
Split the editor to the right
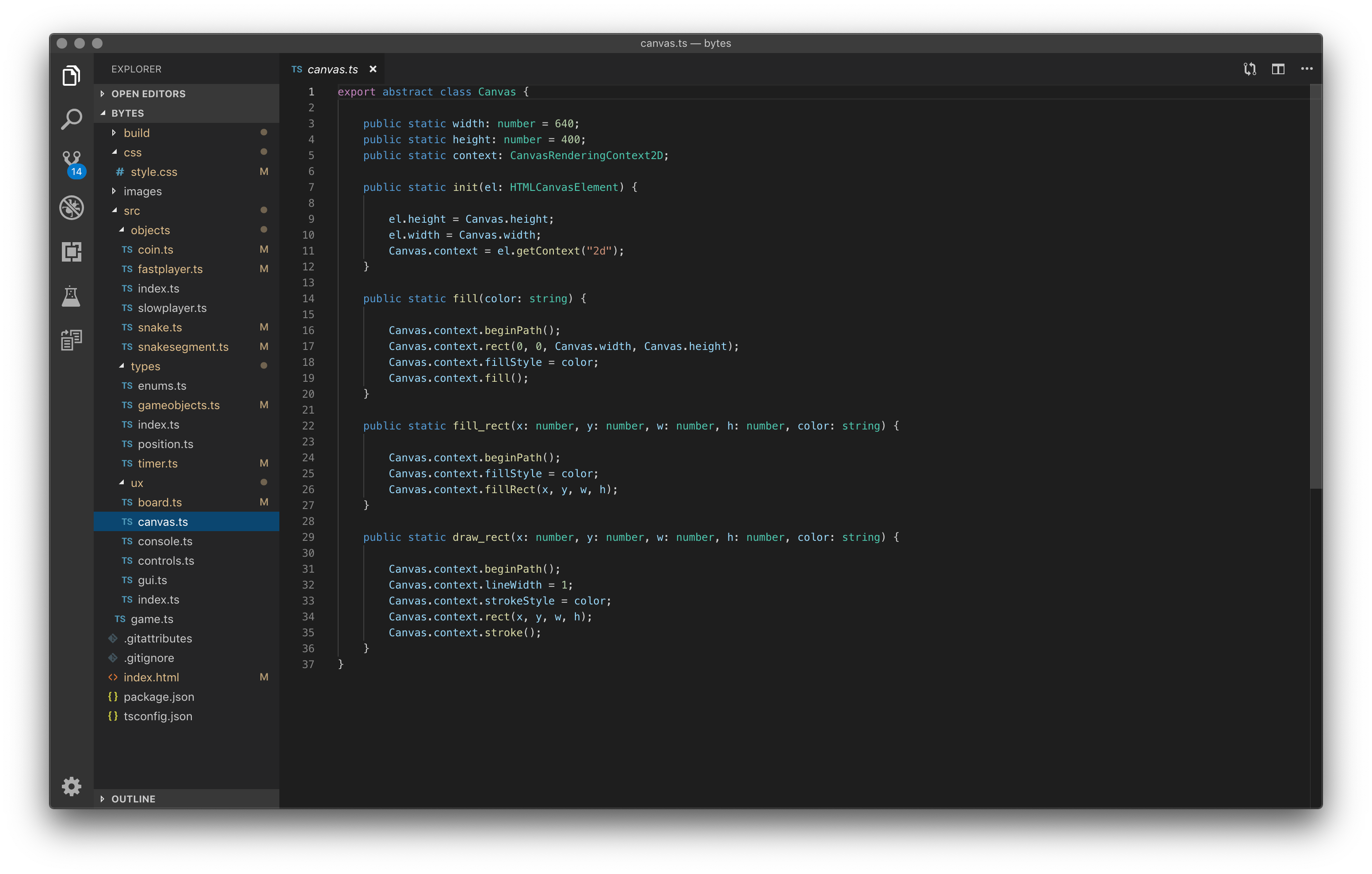1278,69
